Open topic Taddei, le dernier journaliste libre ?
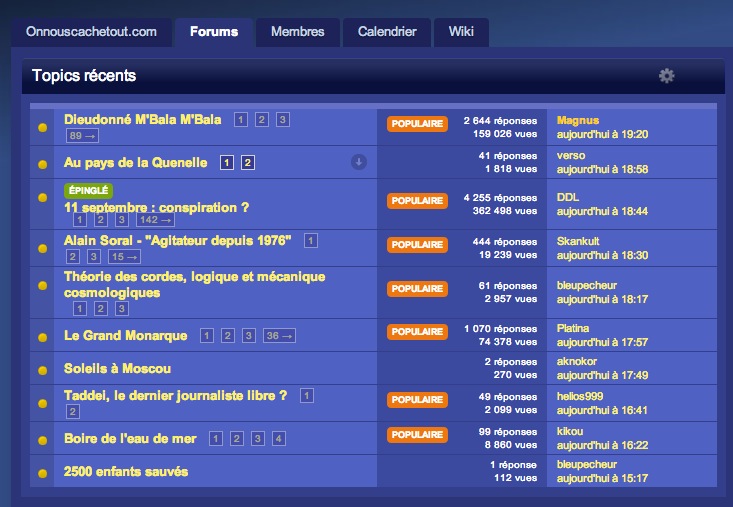733x507 pixels. [x=175, y=396]
